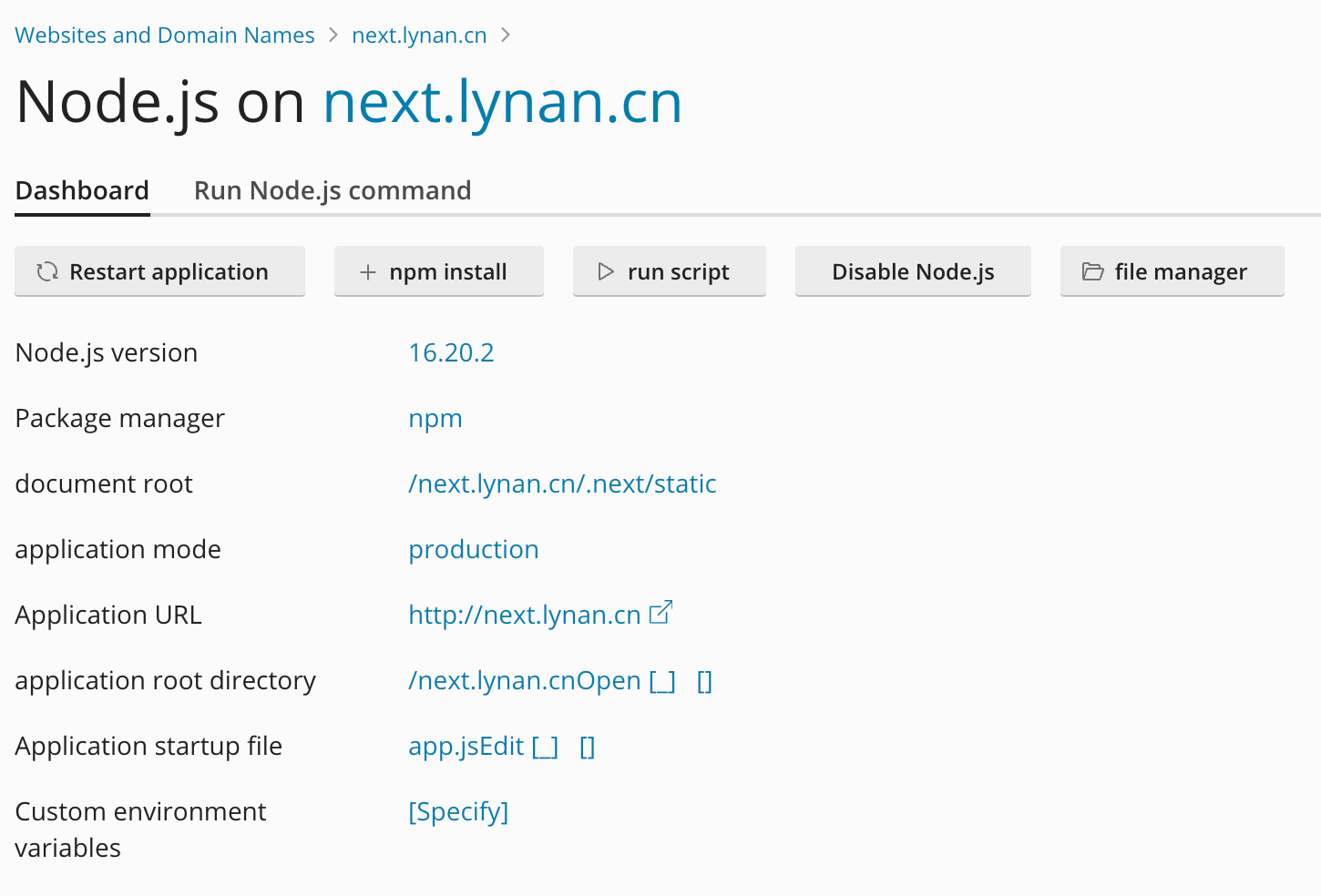This screenshot has width=1321, height=896.
Task: Click the application mode label
Action: 118,550
